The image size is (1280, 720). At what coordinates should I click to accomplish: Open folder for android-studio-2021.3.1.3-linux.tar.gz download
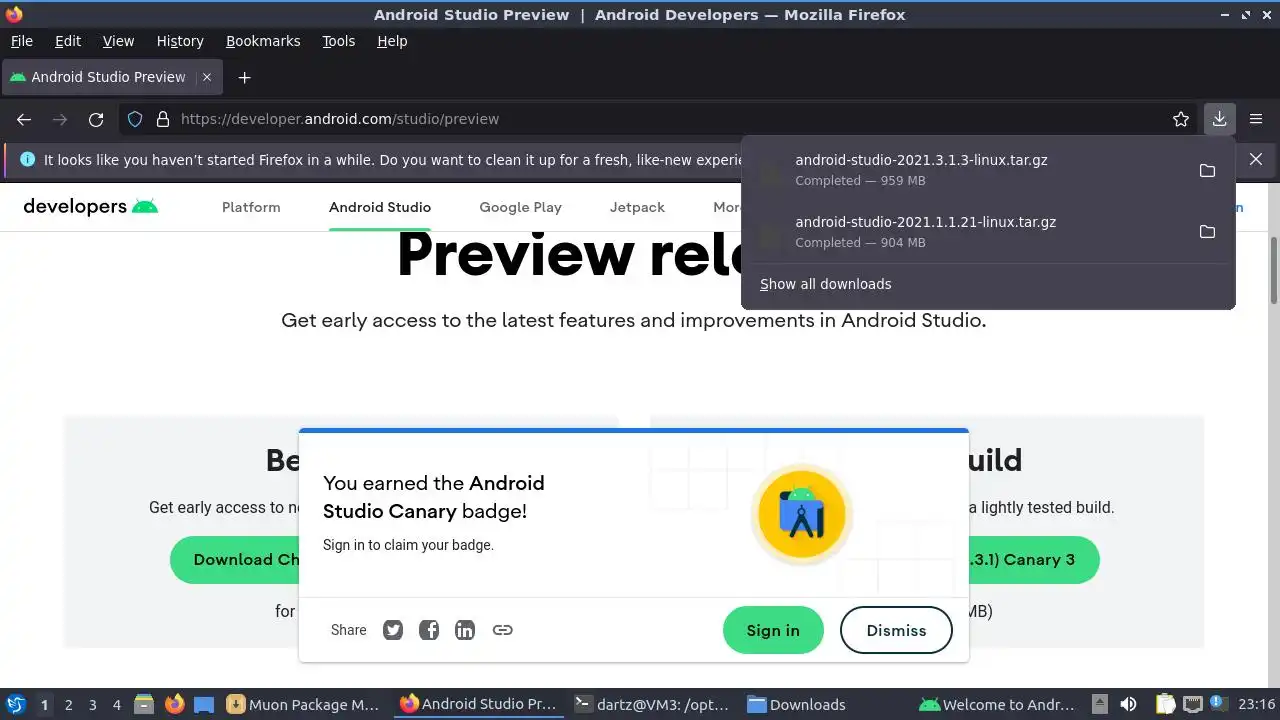[x=1207, y=170]
